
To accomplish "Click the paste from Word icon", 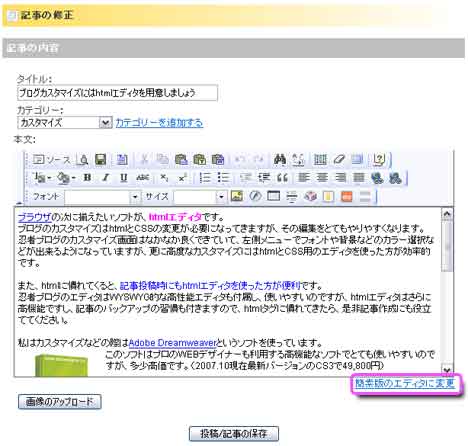I will (218, 160).
